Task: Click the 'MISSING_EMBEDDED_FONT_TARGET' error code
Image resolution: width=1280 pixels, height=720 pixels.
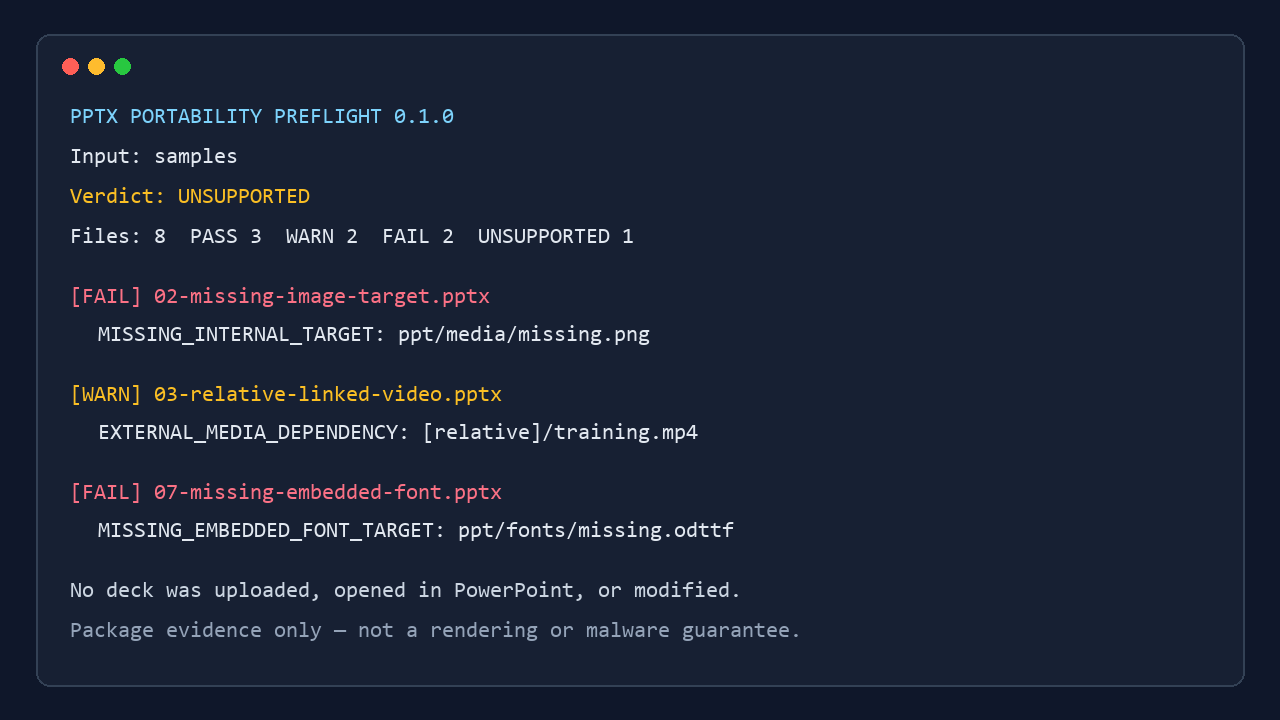Action: pos(266,531)
